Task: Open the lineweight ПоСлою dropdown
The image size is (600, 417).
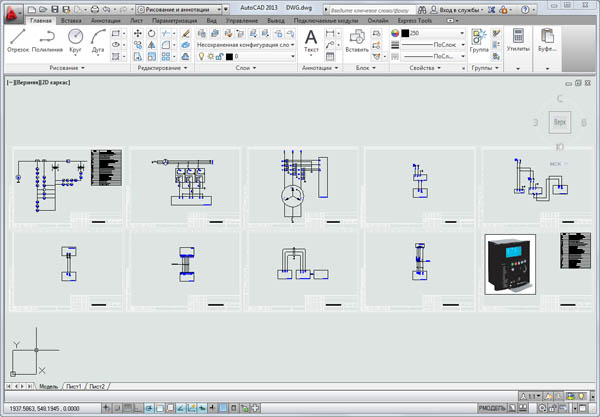Action: [x=433, y=45]
